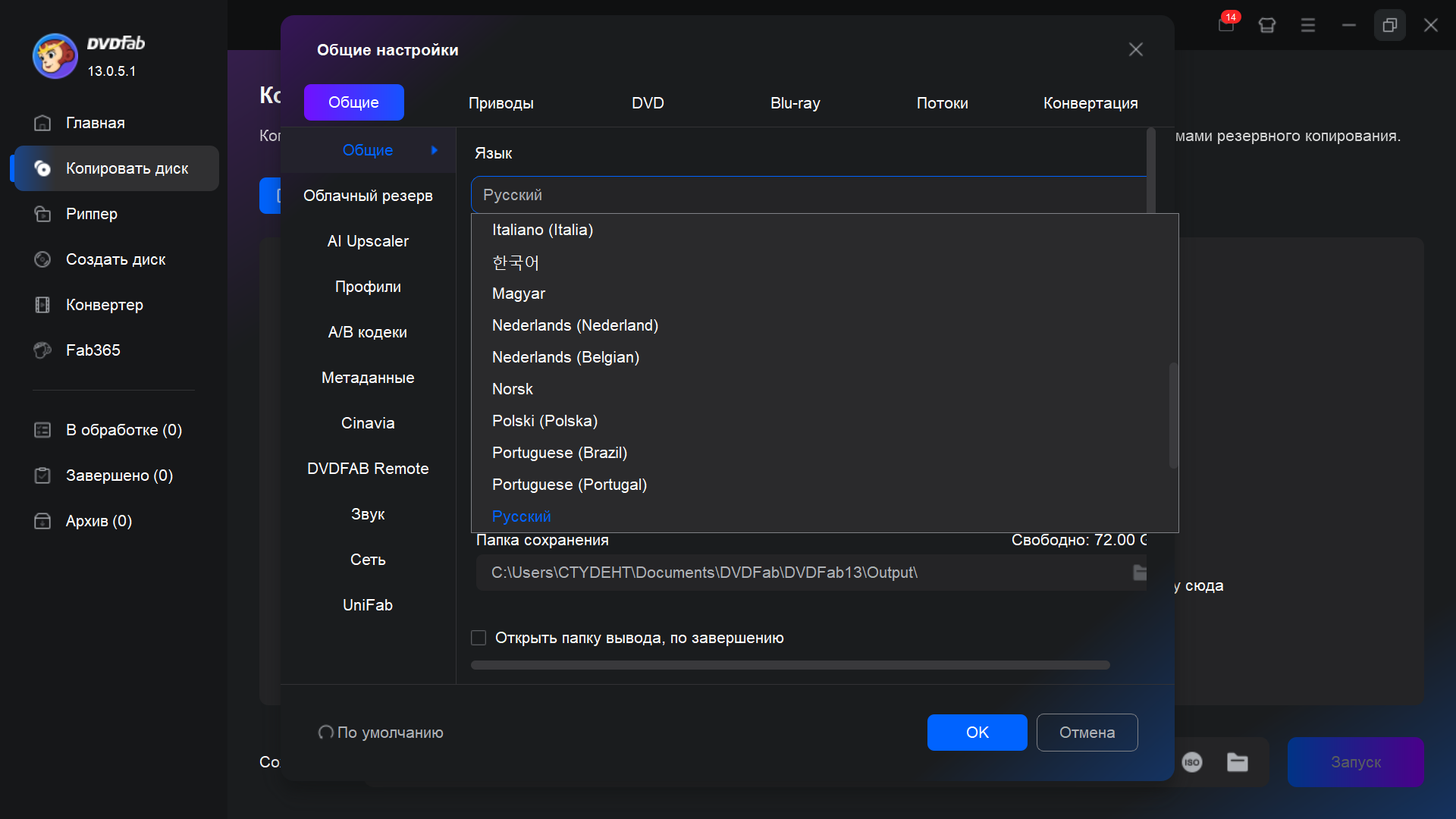The height and width of the screenshot is (819, 1456).
Task: Switch to the Blu-ray settings tab
Action: click(795, 103)
